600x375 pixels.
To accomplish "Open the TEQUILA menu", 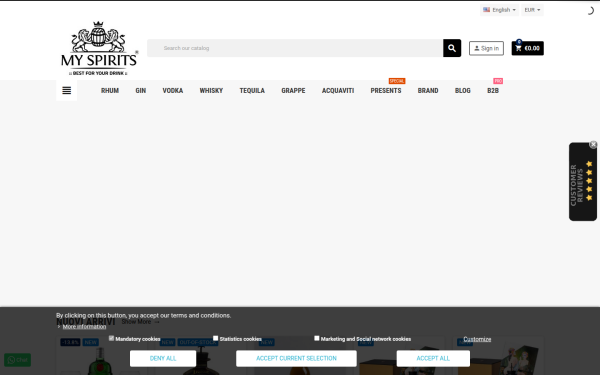I will [x=252, y=91].
